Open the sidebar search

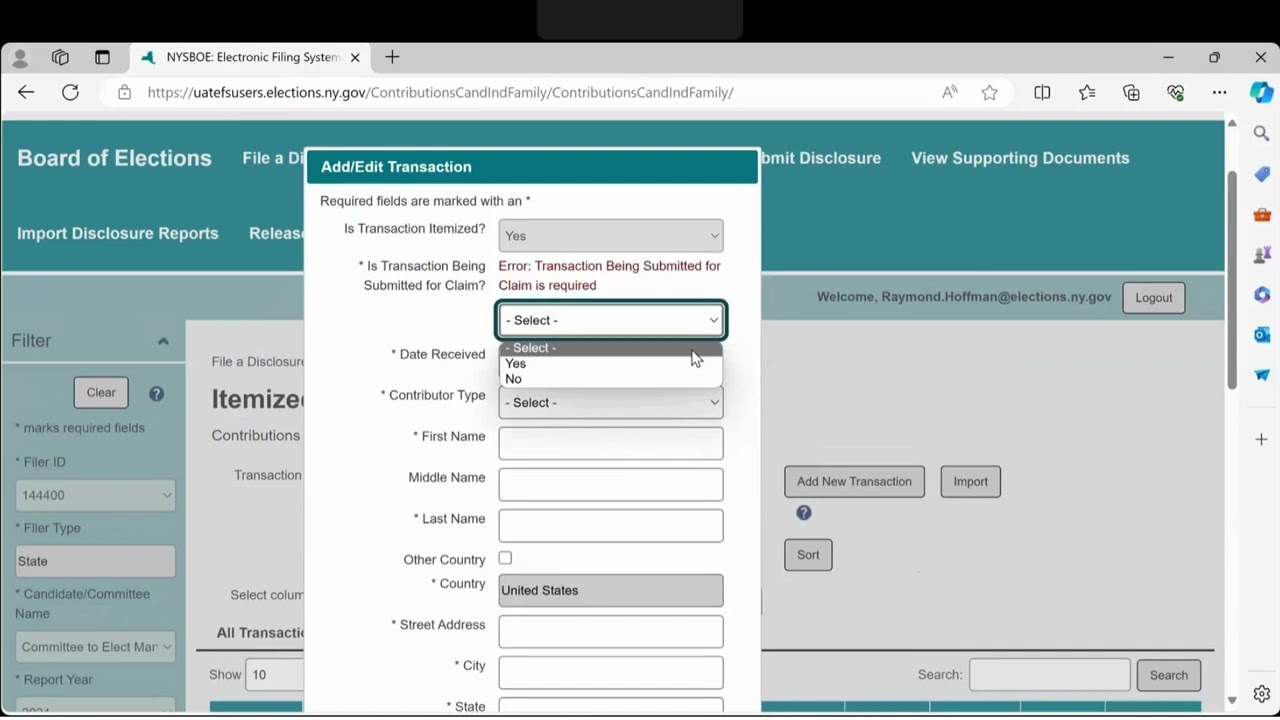pyautogui.click(x=1261, y=133)
